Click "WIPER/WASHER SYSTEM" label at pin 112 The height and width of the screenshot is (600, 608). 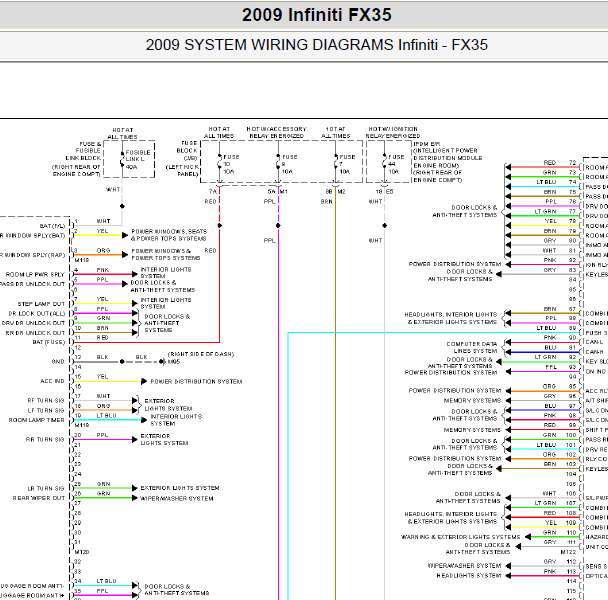click(x=465, y=566)
